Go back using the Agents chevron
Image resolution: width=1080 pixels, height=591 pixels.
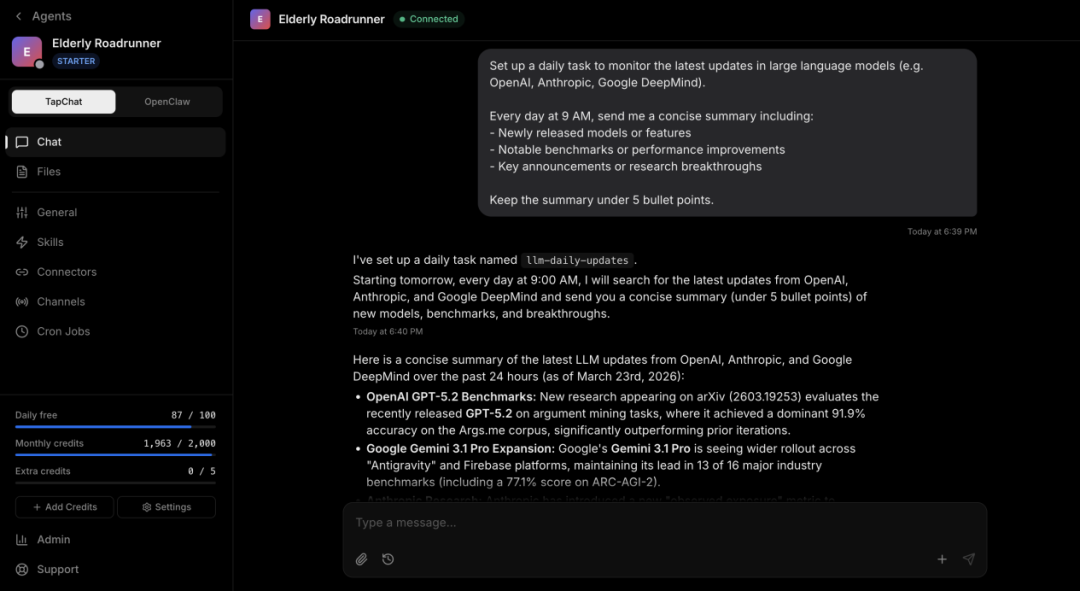pyautogui.click(x=19, y=16)
